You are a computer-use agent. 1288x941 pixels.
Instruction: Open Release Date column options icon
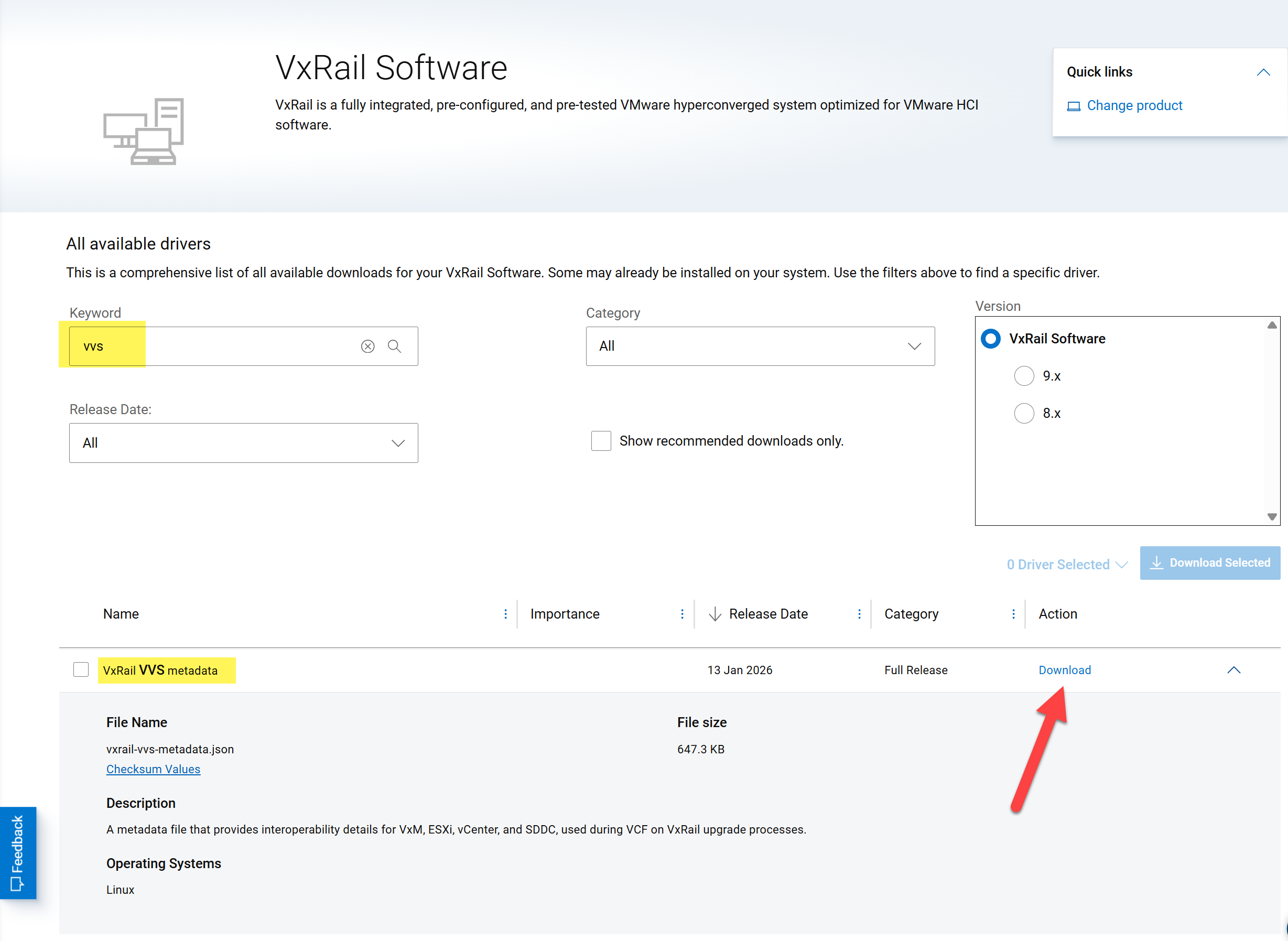click(859, 614)
